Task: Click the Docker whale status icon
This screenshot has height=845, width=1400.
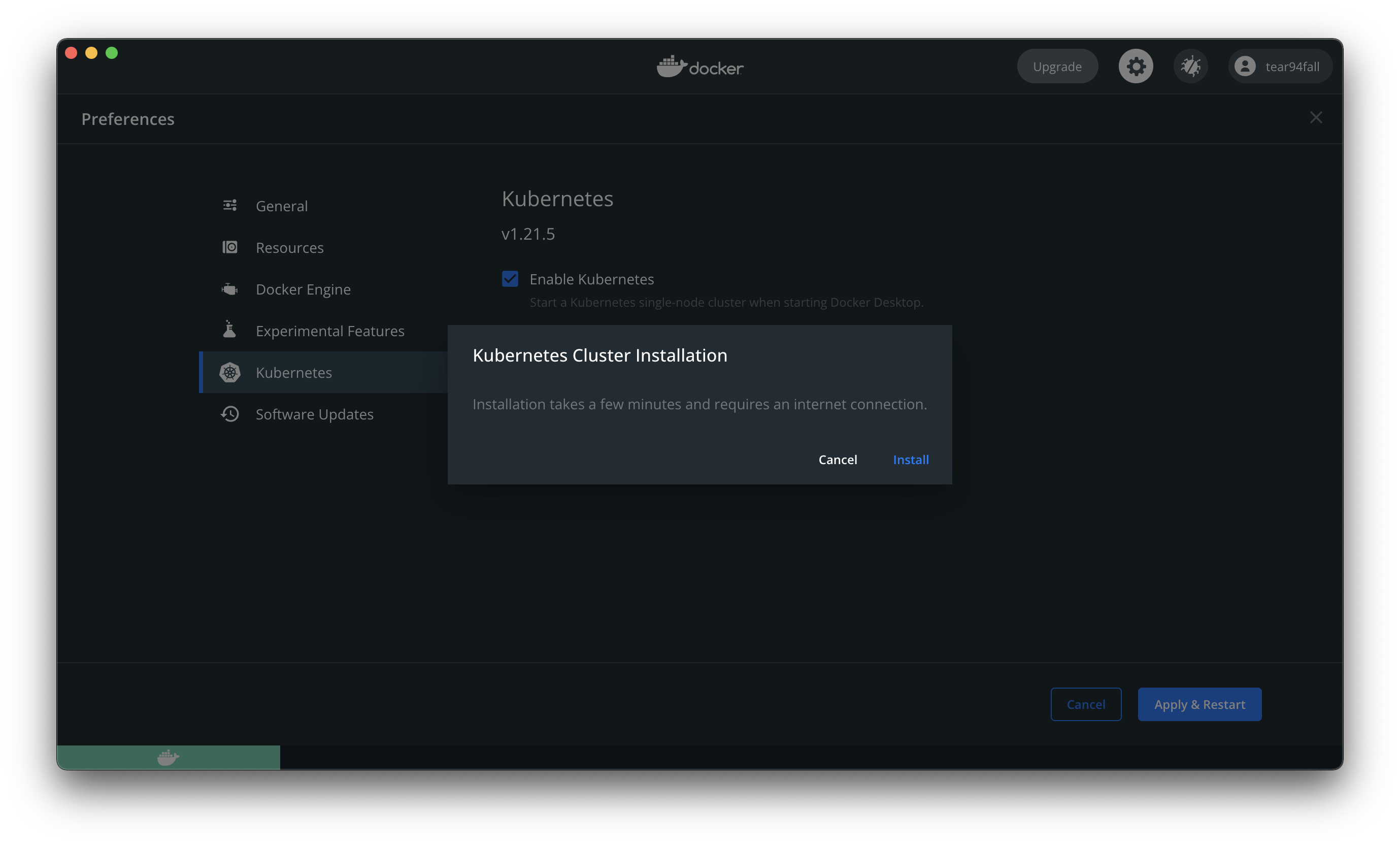Action: click(168, 757)
